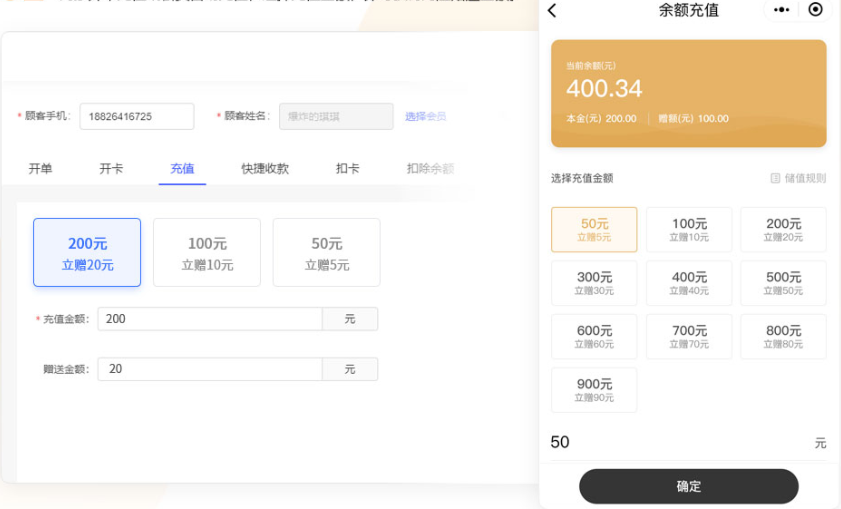Click the 本金(元) 200.00 text
Screen dimensions: 841x509
pyautogui.click(x=601, y=119)
